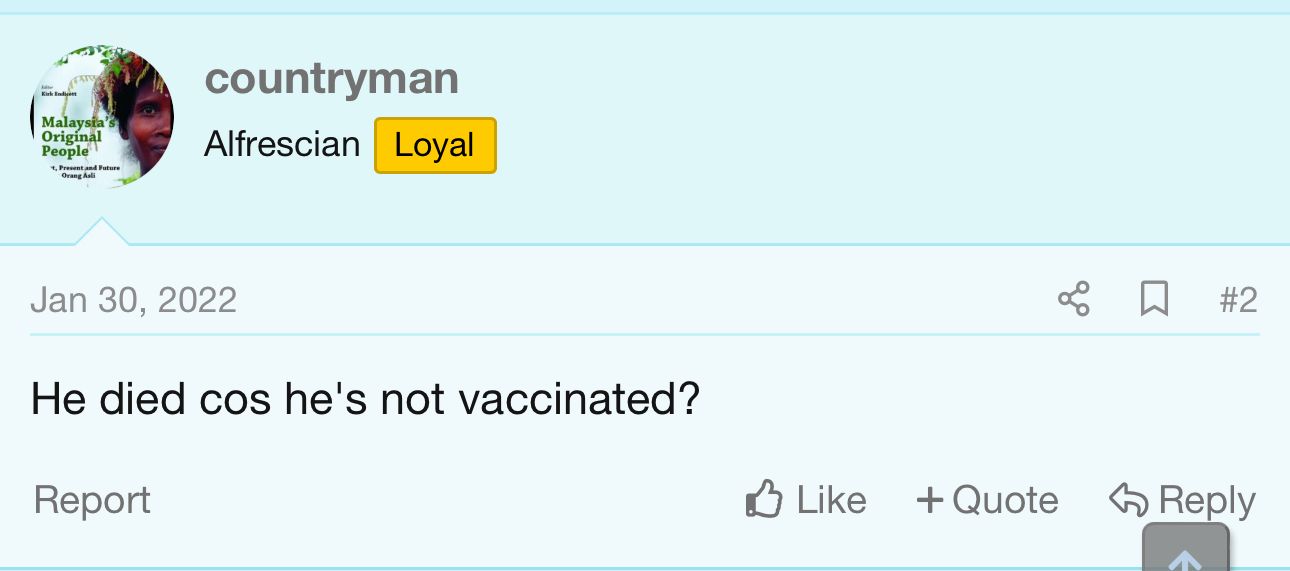Open countryman's profile avatar picture

tap(102, 116)
